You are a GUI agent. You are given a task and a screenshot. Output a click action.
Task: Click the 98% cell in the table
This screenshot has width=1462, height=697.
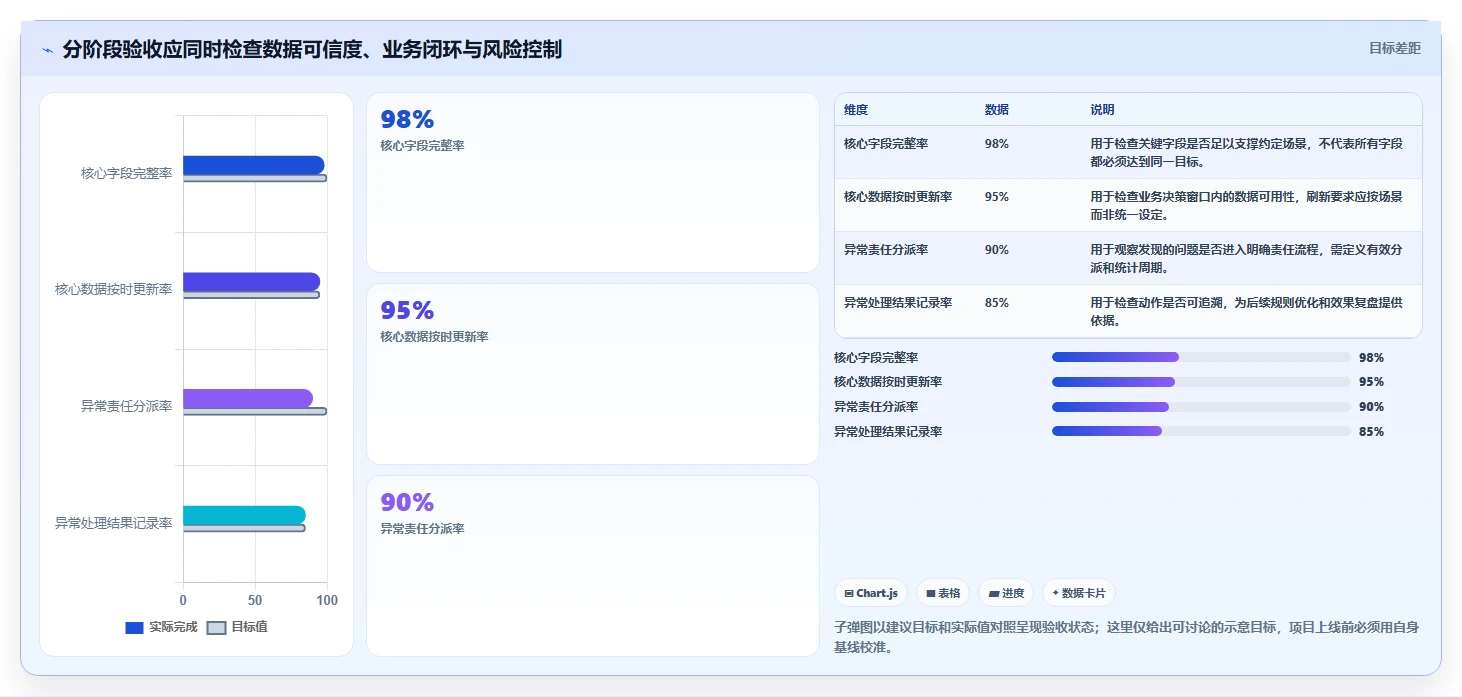tap(997, 144)
